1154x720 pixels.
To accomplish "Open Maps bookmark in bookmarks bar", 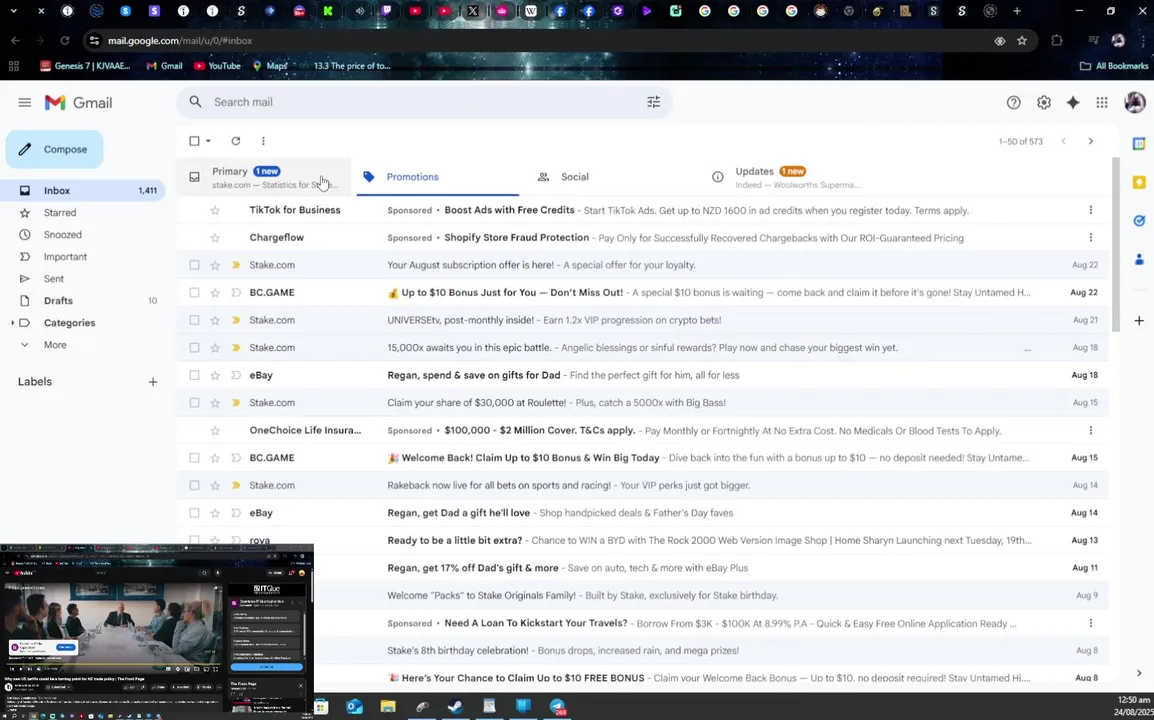I will click(270, 66).
